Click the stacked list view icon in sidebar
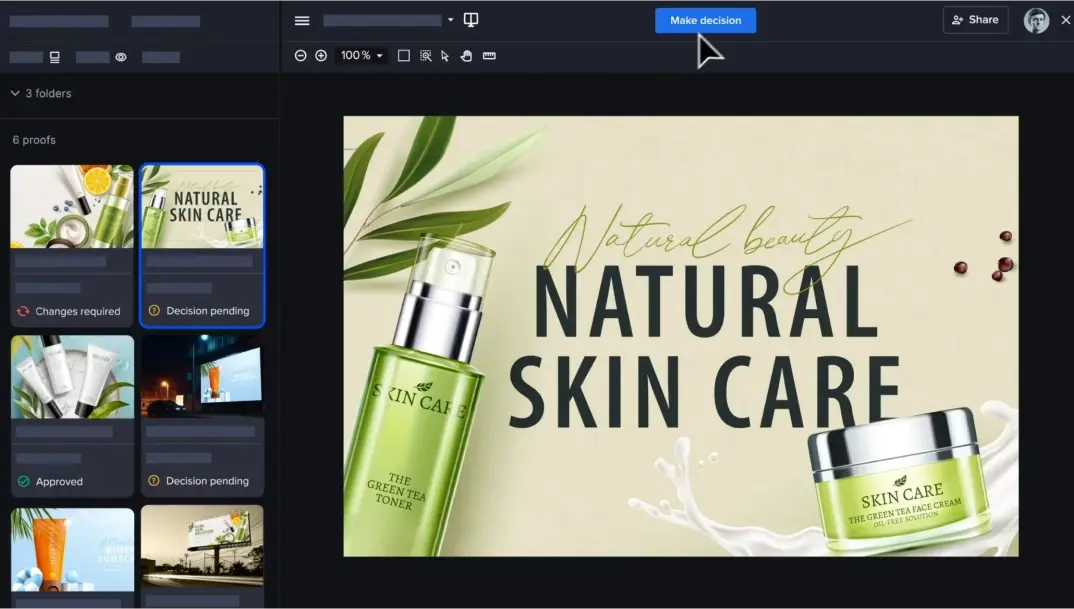This screenshot has height=609, width=1074. [x=55, y=58]
